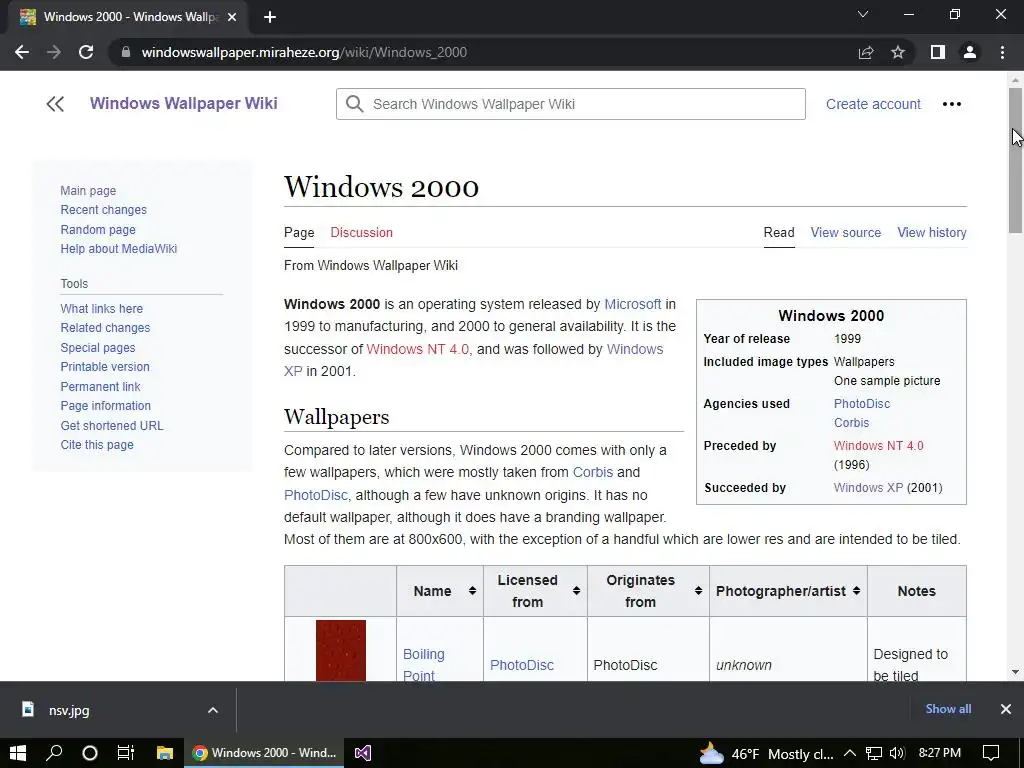Screen dimensions: 1024x768
Task: Go back to the previous page in Chrome
Action: [22, 52]
